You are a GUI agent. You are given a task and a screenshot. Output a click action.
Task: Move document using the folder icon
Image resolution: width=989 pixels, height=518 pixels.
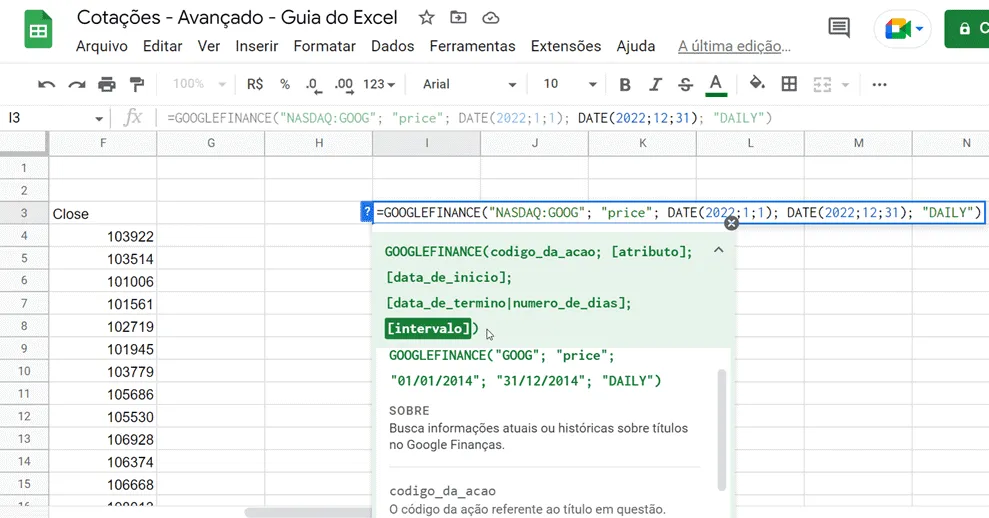pyautogui.click(x=459, y=18)
